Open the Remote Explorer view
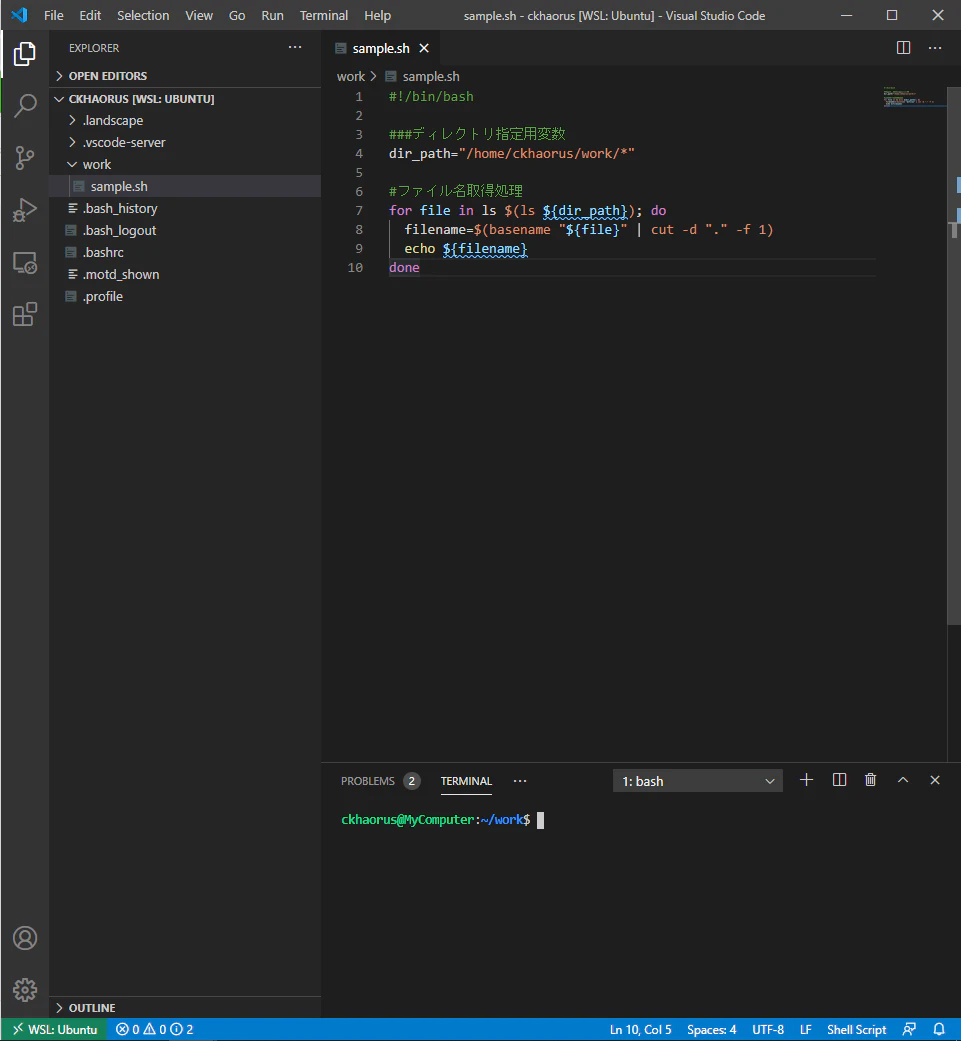This screenshot has width=961, height=1041. tap(25, 263)
